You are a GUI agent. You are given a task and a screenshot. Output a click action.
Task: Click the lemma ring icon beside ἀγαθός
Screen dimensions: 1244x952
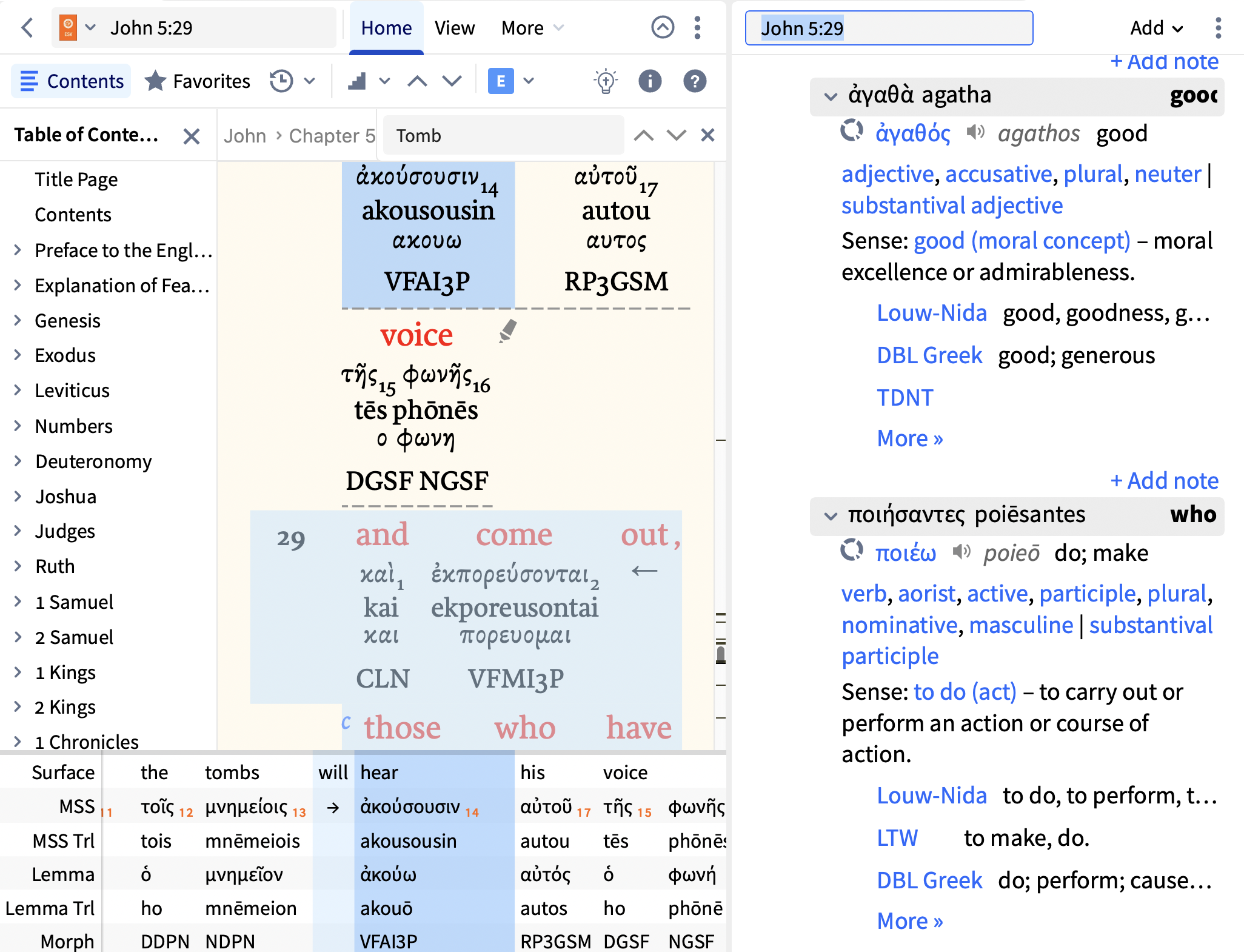click(x=852, y=130)
